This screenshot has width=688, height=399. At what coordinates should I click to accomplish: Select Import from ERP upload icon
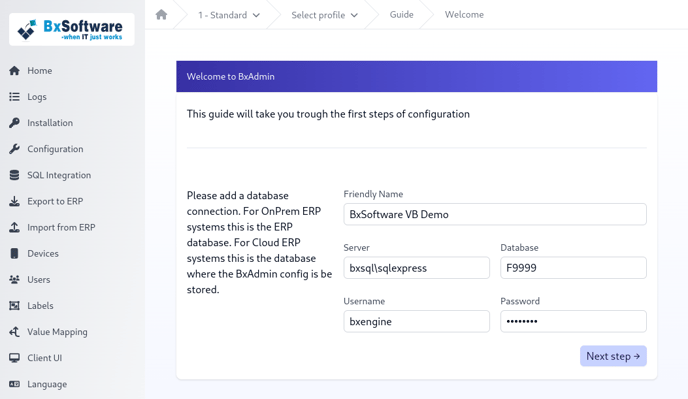(x=14, y=227)
